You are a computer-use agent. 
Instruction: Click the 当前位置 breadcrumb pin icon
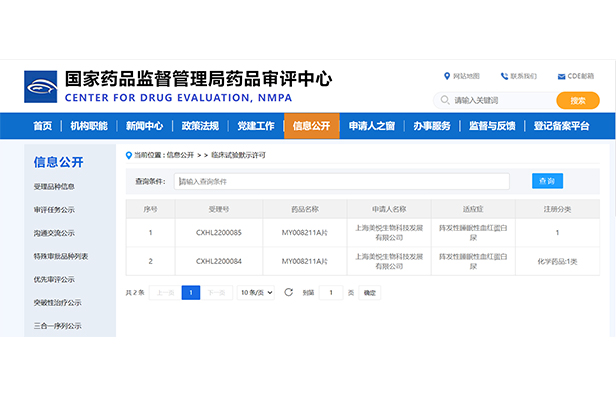tap(128, 156)
